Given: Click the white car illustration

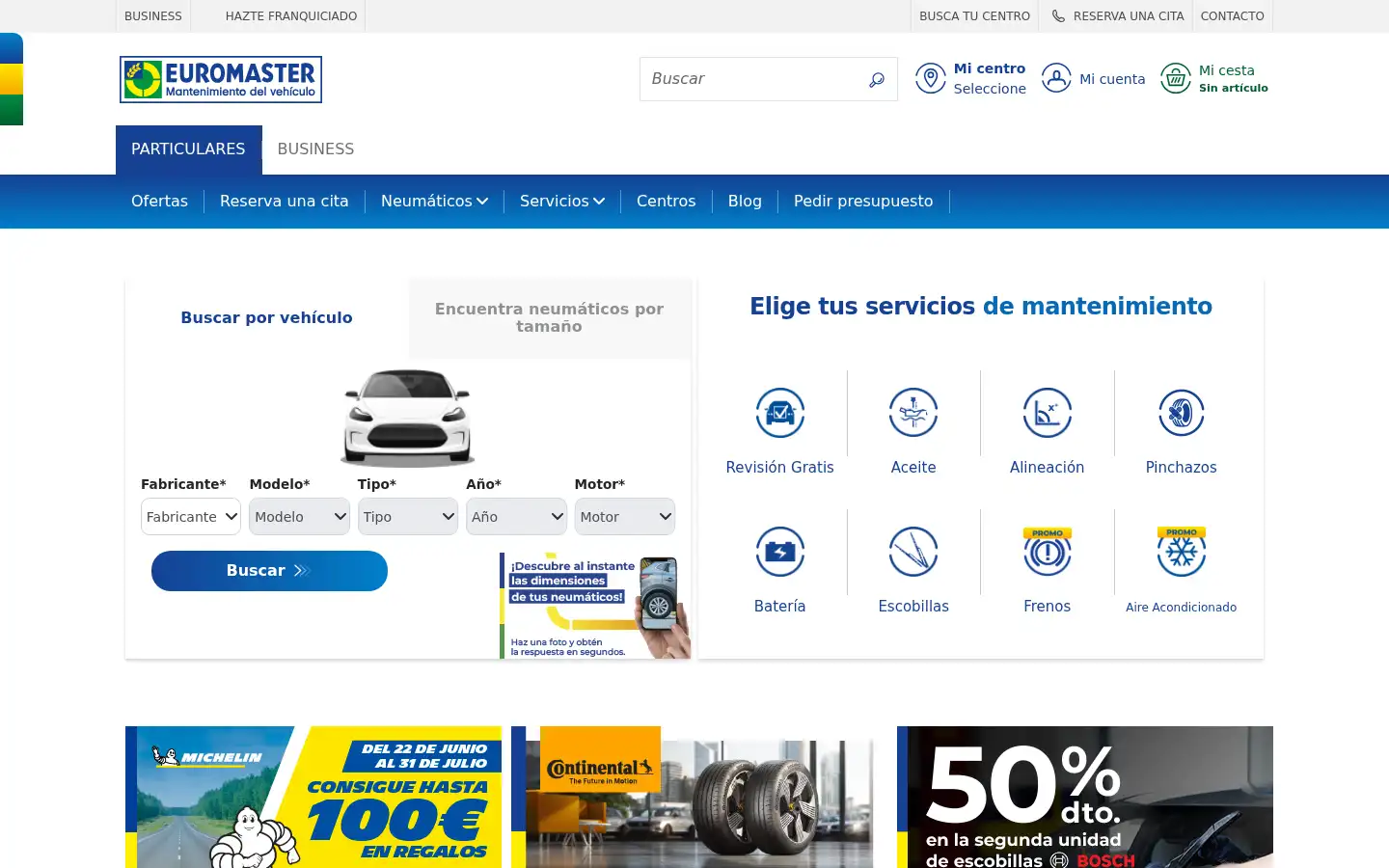Looking at the screenshot, I should [x=408, y=418].
